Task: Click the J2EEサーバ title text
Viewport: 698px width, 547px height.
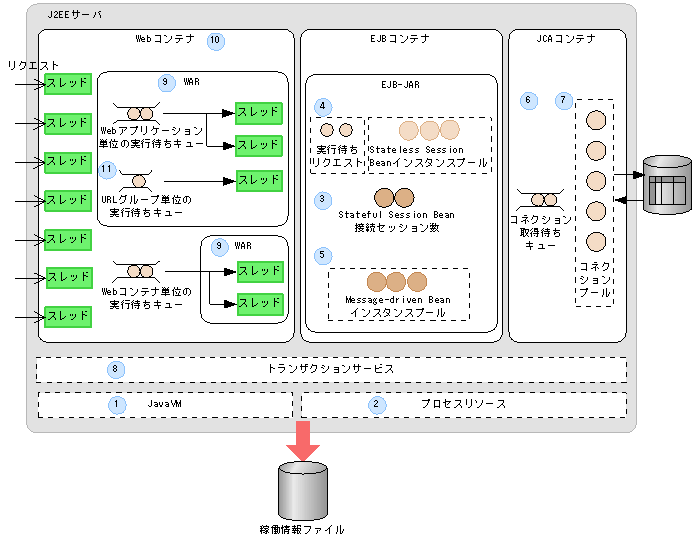Action: 74,15
